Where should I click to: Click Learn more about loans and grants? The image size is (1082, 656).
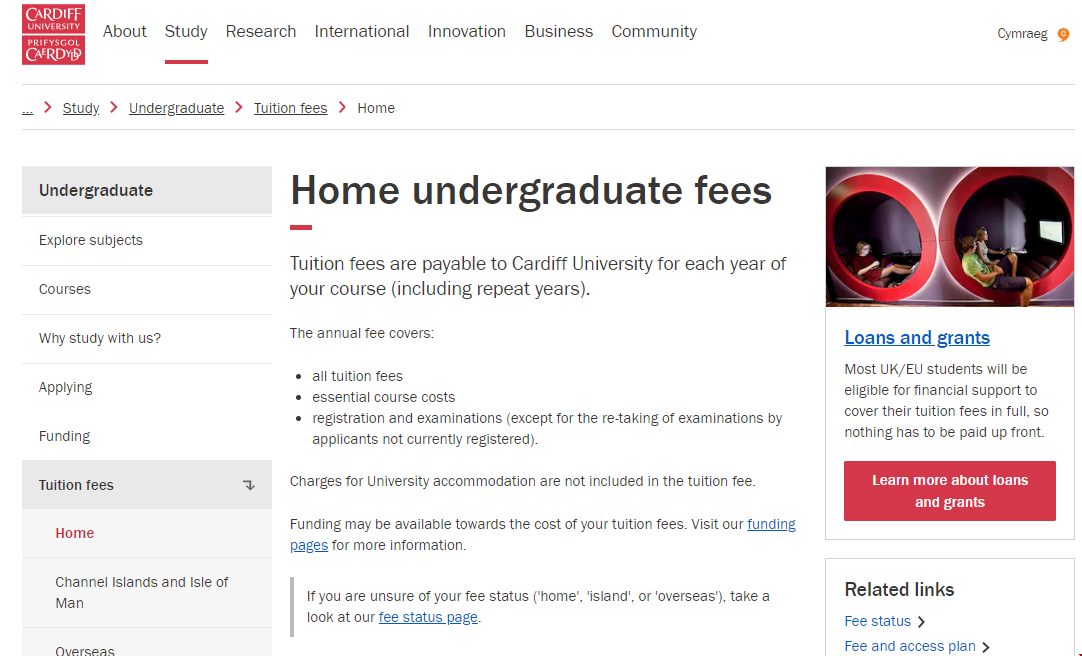(x=948, y=490)
